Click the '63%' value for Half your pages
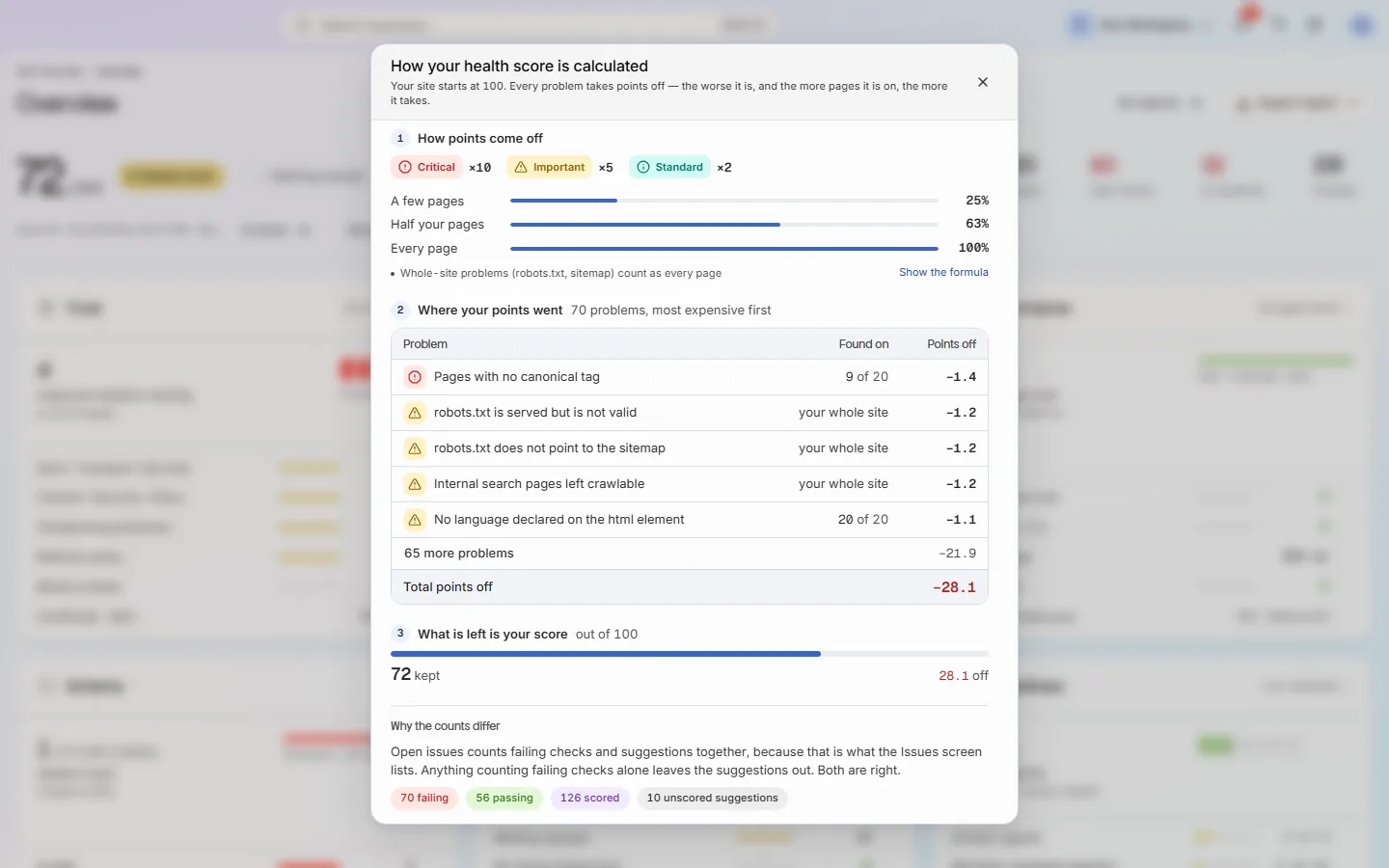Screen dimensions: 1389x868 coord(977,224)
